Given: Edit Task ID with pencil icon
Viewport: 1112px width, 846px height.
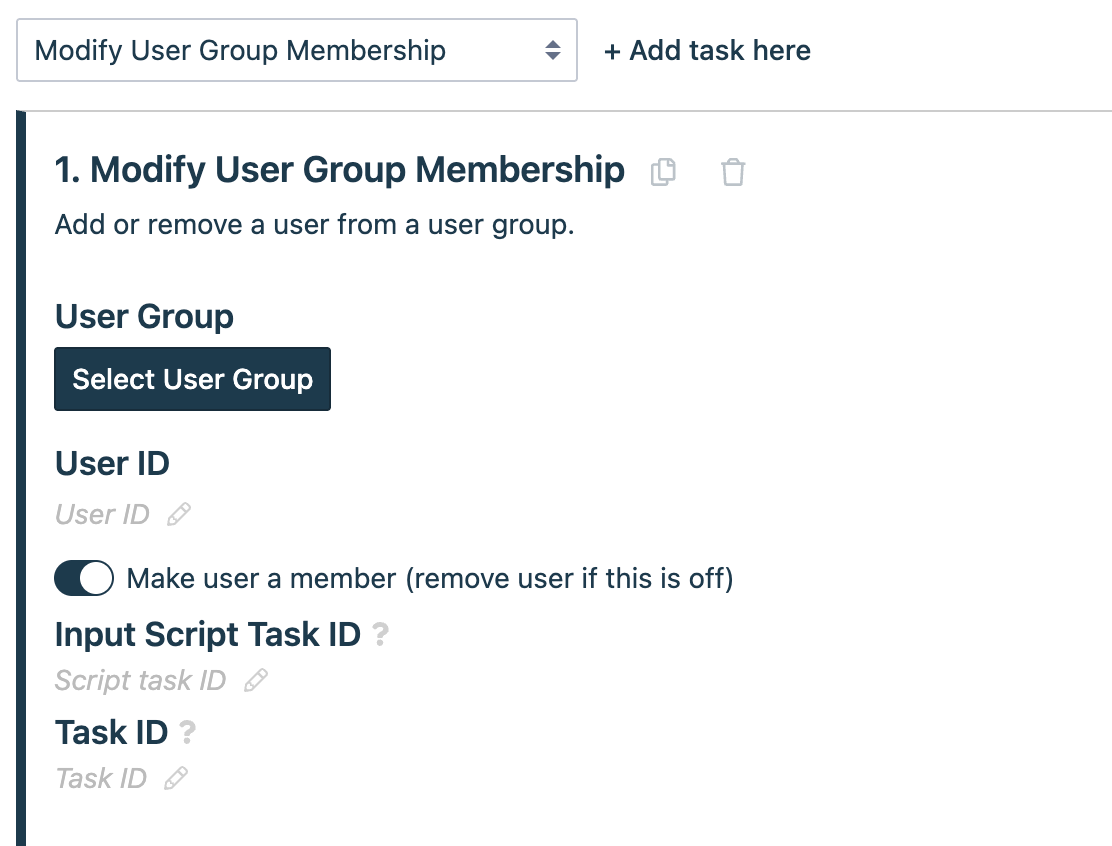Looking at the screenshot, I should coord(176,778).
